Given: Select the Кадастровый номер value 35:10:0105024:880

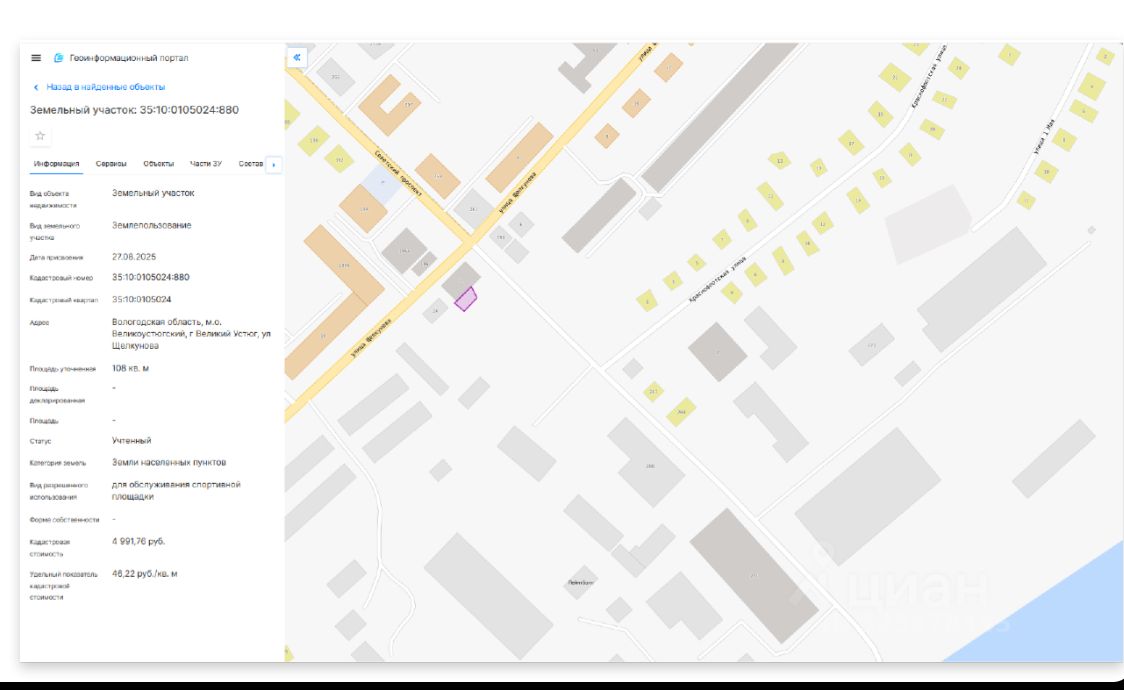Looking at the screenshot, I should point(151,277).
